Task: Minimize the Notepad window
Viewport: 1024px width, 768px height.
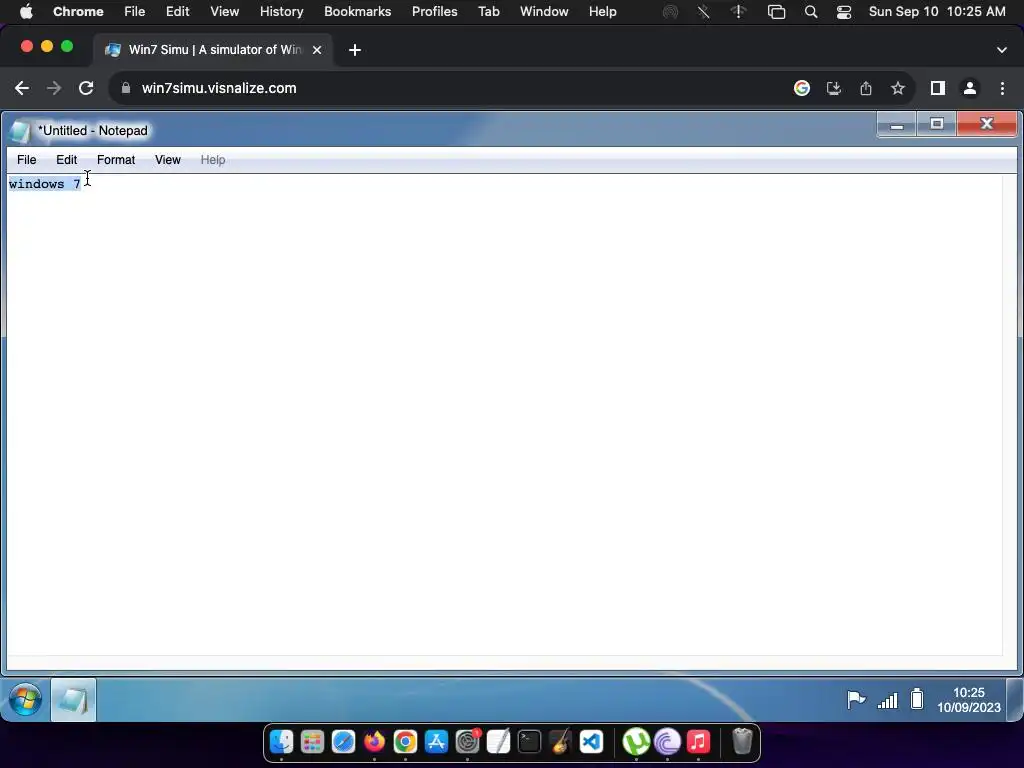Action: [897, 124]
